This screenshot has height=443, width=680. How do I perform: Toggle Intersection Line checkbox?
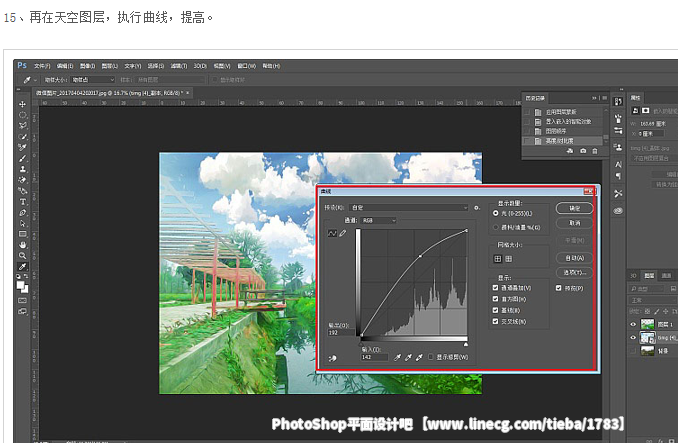click(x=495, y=322)
